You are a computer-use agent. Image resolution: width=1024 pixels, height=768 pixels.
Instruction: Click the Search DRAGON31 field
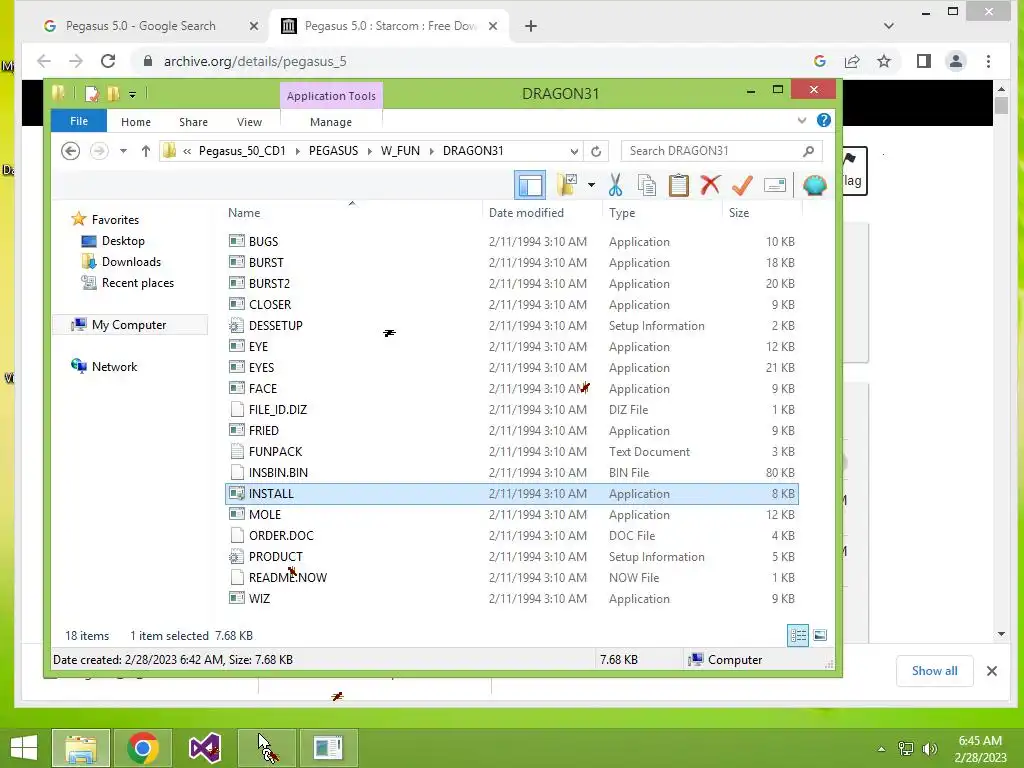tap(721, 151)
